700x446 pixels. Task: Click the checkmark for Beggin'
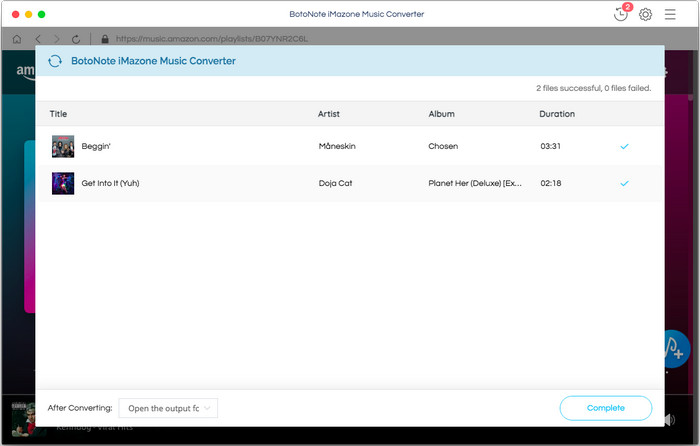pos(624,146)
